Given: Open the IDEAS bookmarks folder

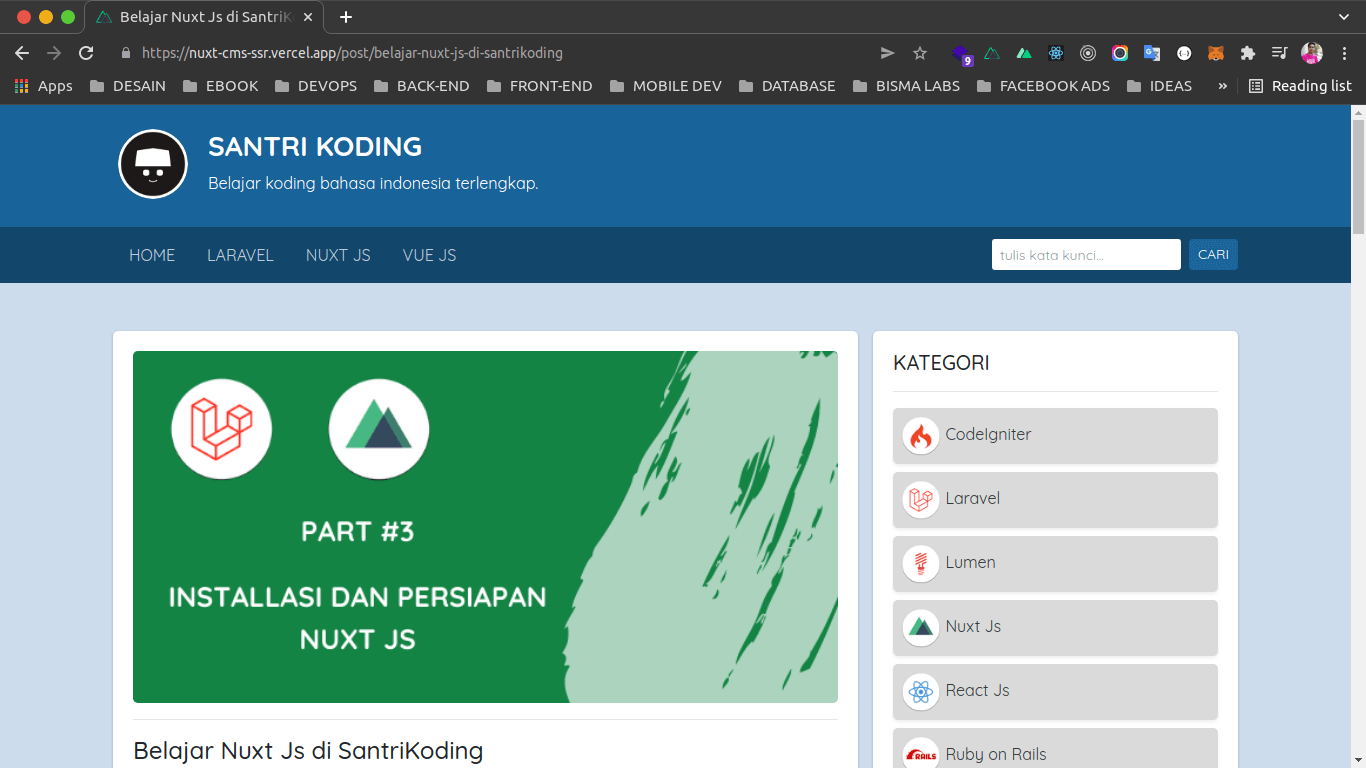Looking at the screenshot, I should tap(1159, 86).
